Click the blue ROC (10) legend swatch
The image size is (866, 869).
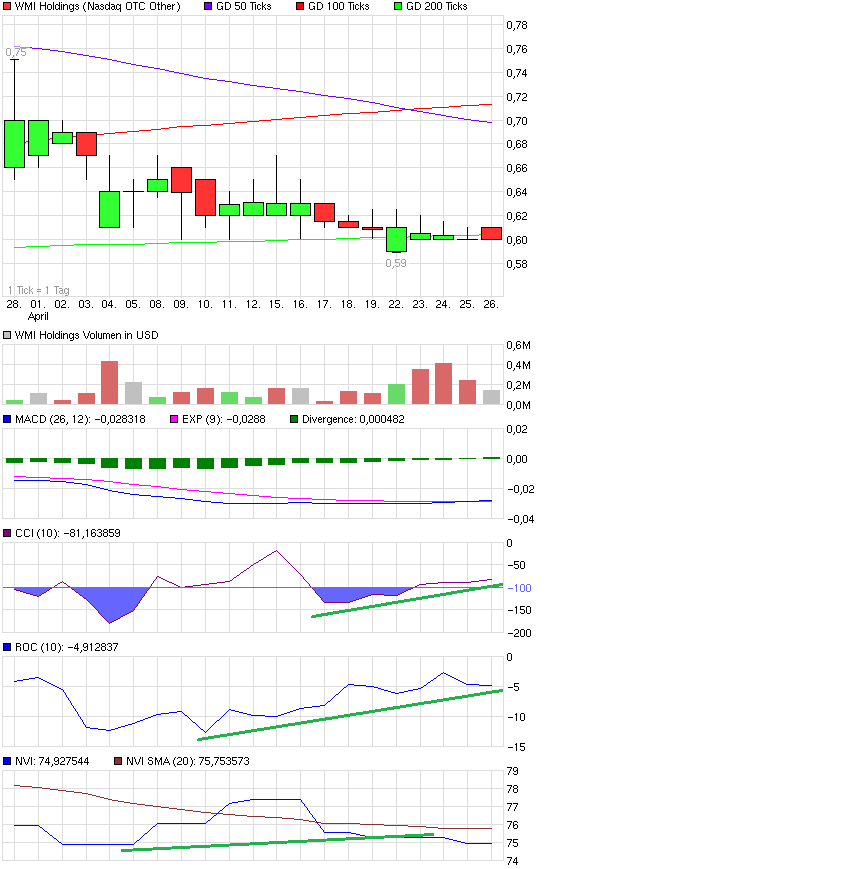pyautogui.click(x=7, y=647)
